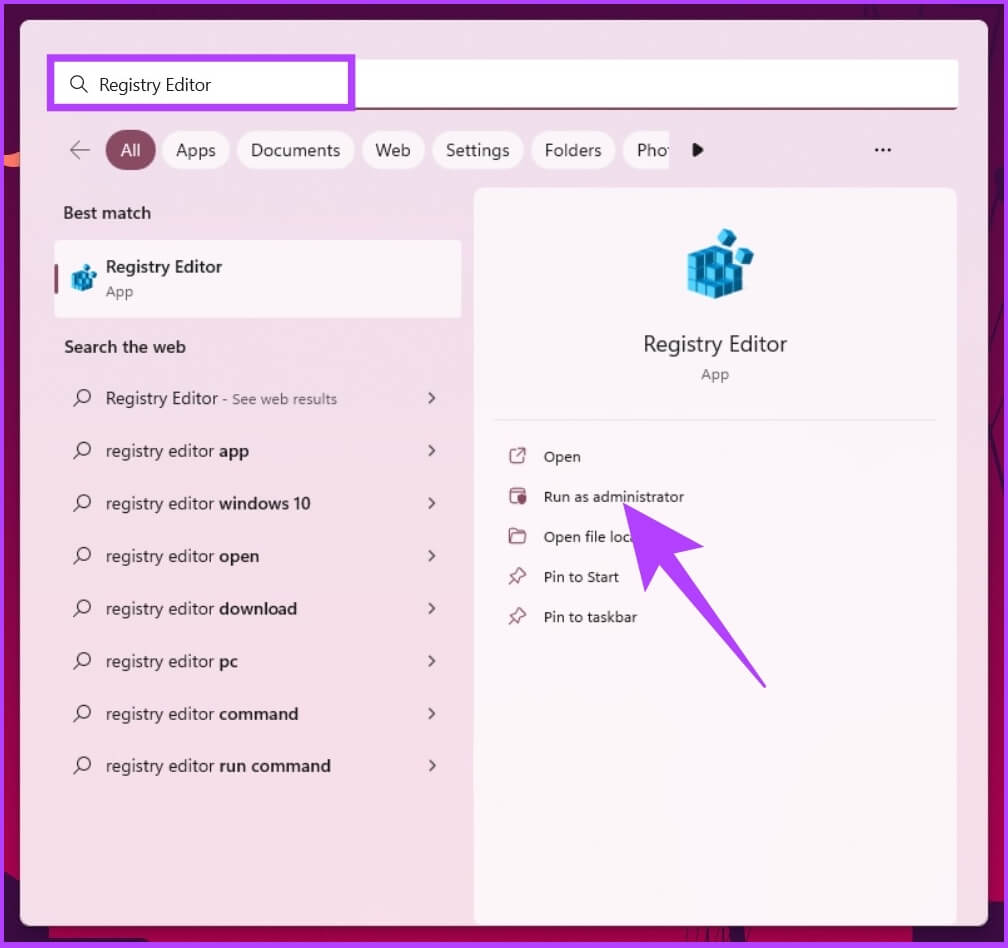Click the Run as administrator shield icon
The image size is (1008, 948).
(518, 496)
